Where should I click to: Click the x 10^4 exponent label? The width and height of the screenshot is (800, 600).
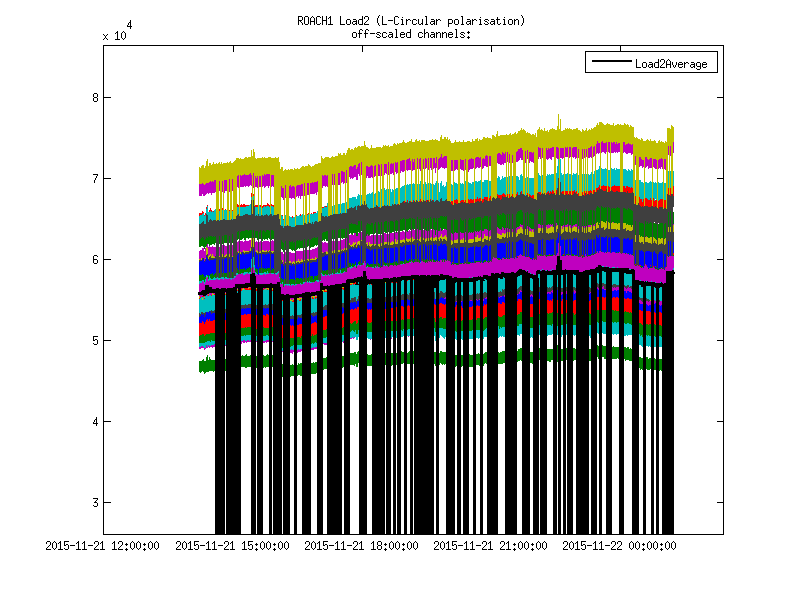point(115,32)
